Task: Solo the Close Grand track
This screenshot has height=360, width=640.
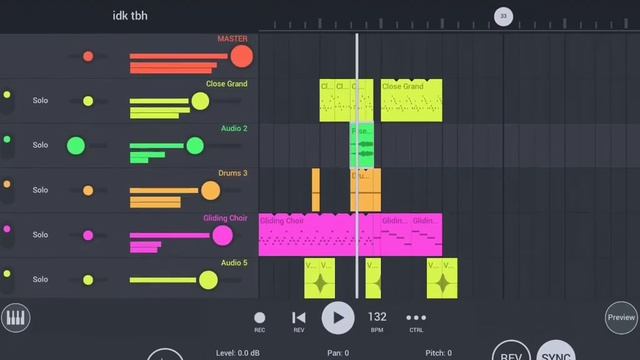Action: (40, 100)
